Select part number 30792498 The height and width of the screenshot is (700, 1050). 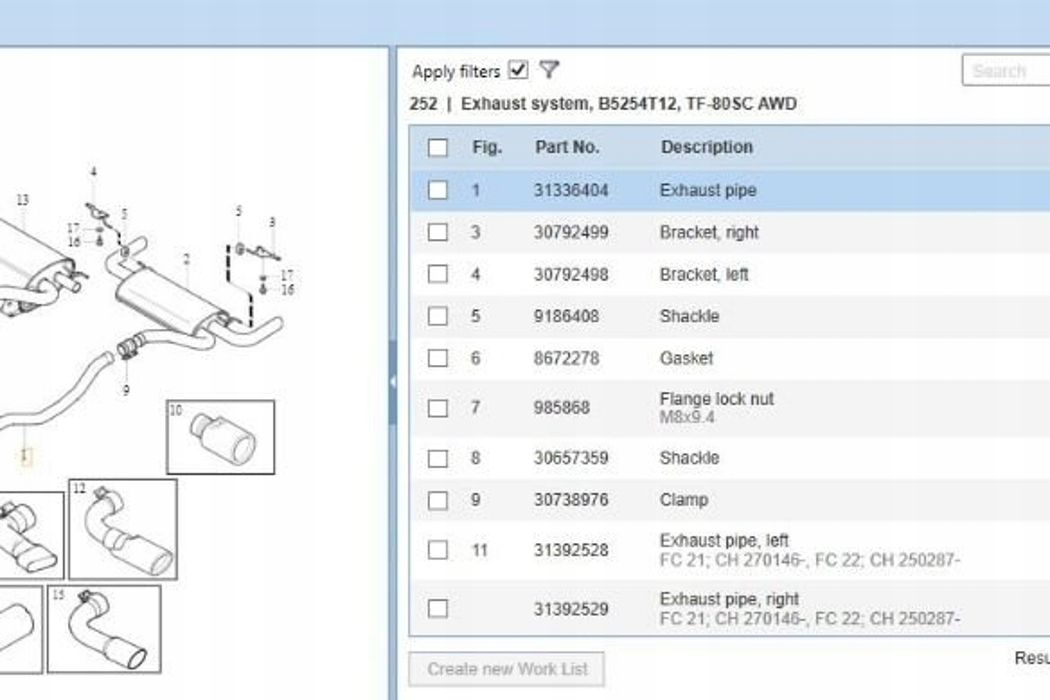(571, 274)
